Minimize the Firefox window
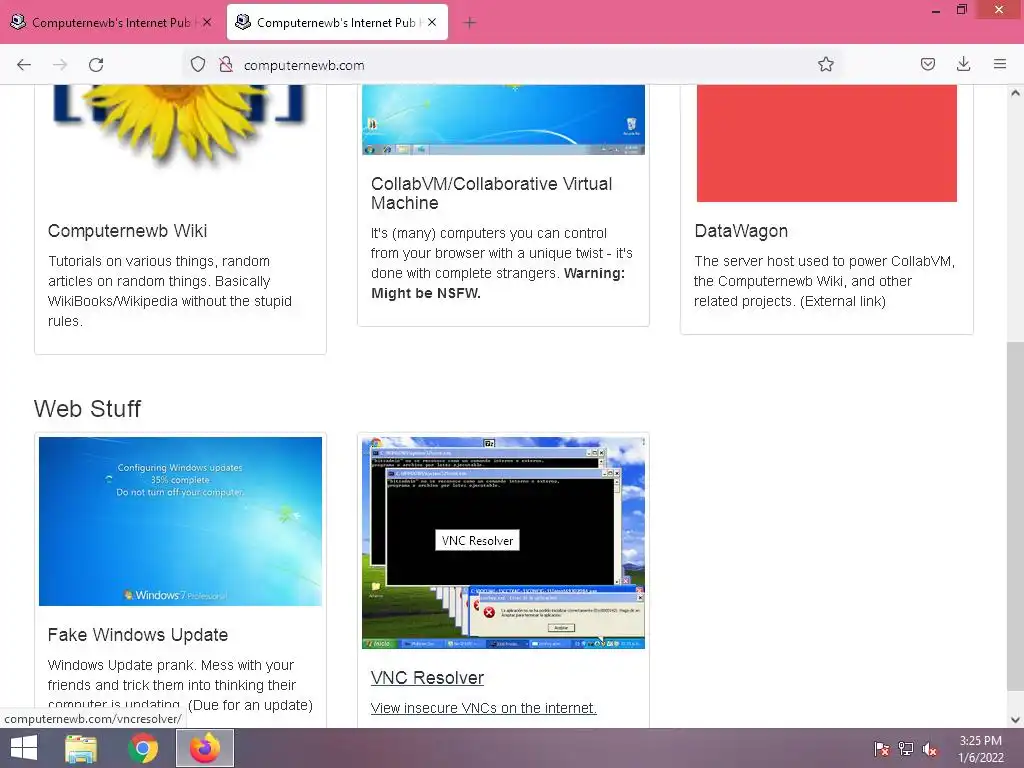This screenshot has width=1024, height=768. tap(935, 10)
